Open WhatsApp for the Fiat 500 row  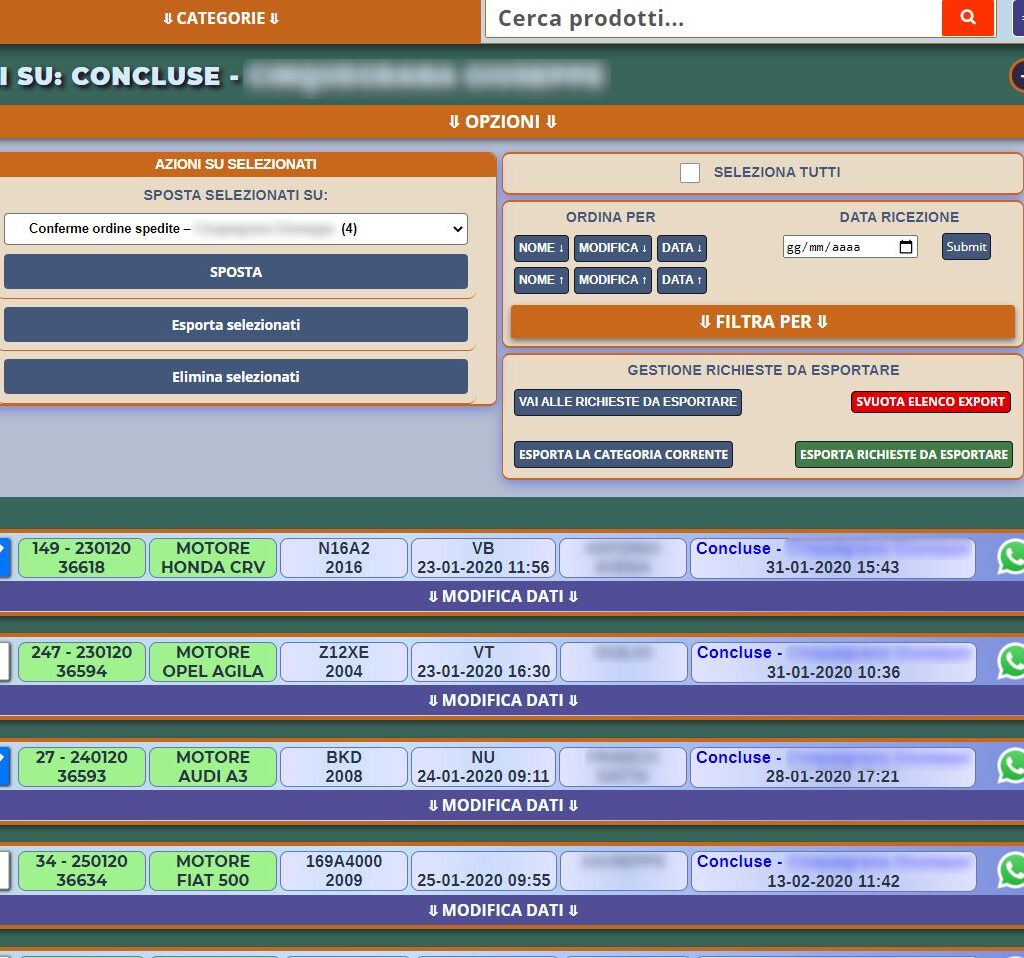[1012, 870]
